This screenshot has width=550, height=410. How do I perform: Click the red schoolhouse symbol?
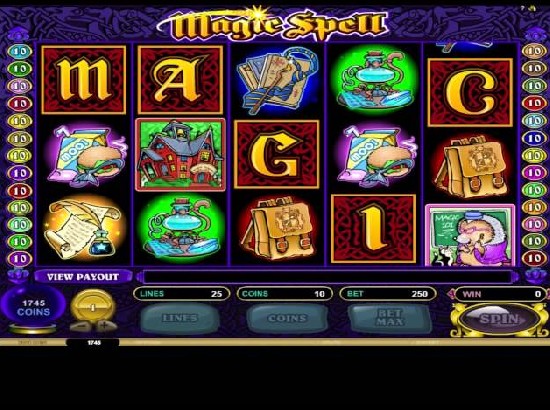(180, 155)
